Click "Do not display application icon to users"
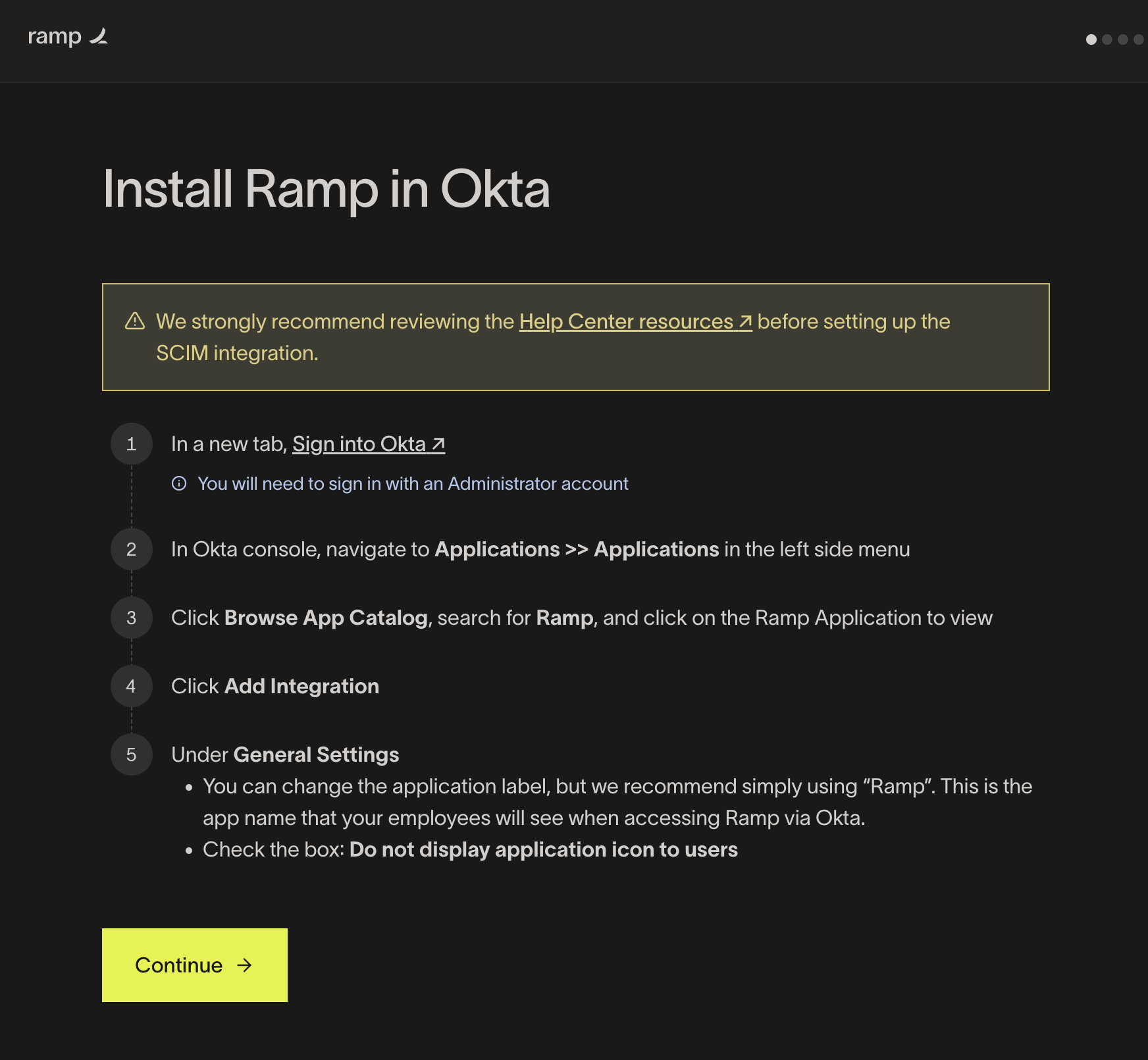The width and height of the screenshot is (1148, 1060). point(543,849)
